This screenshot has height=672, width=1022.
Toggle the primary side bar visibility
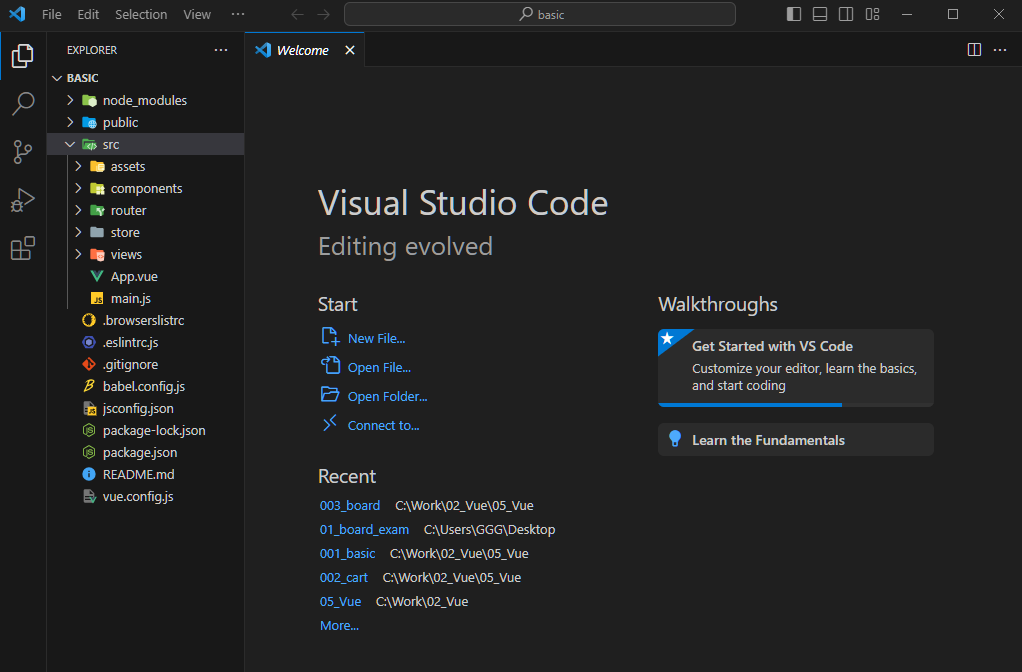click(794, 14)
